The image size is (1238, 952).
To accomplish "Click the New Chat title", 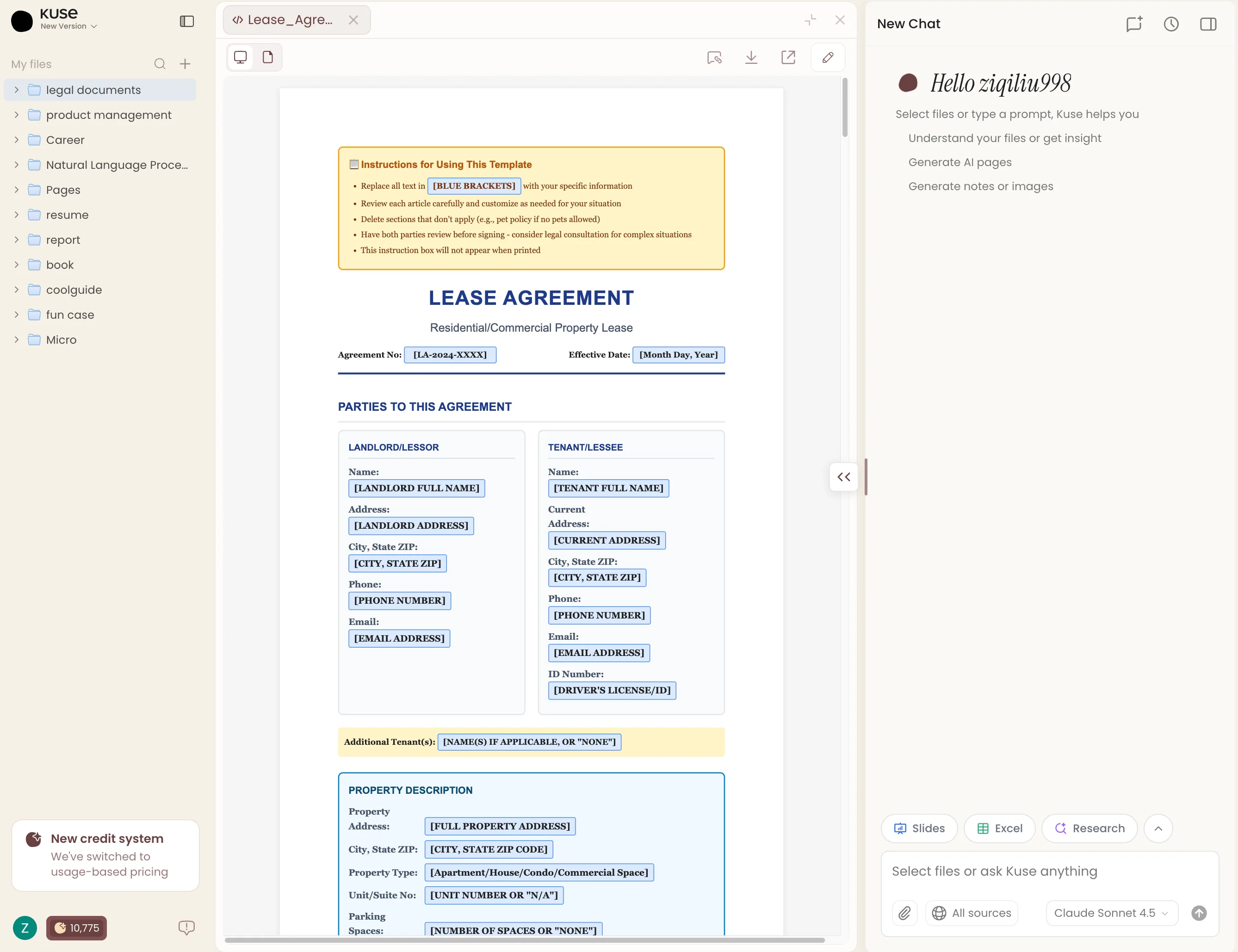I will (x=908, y=24).
